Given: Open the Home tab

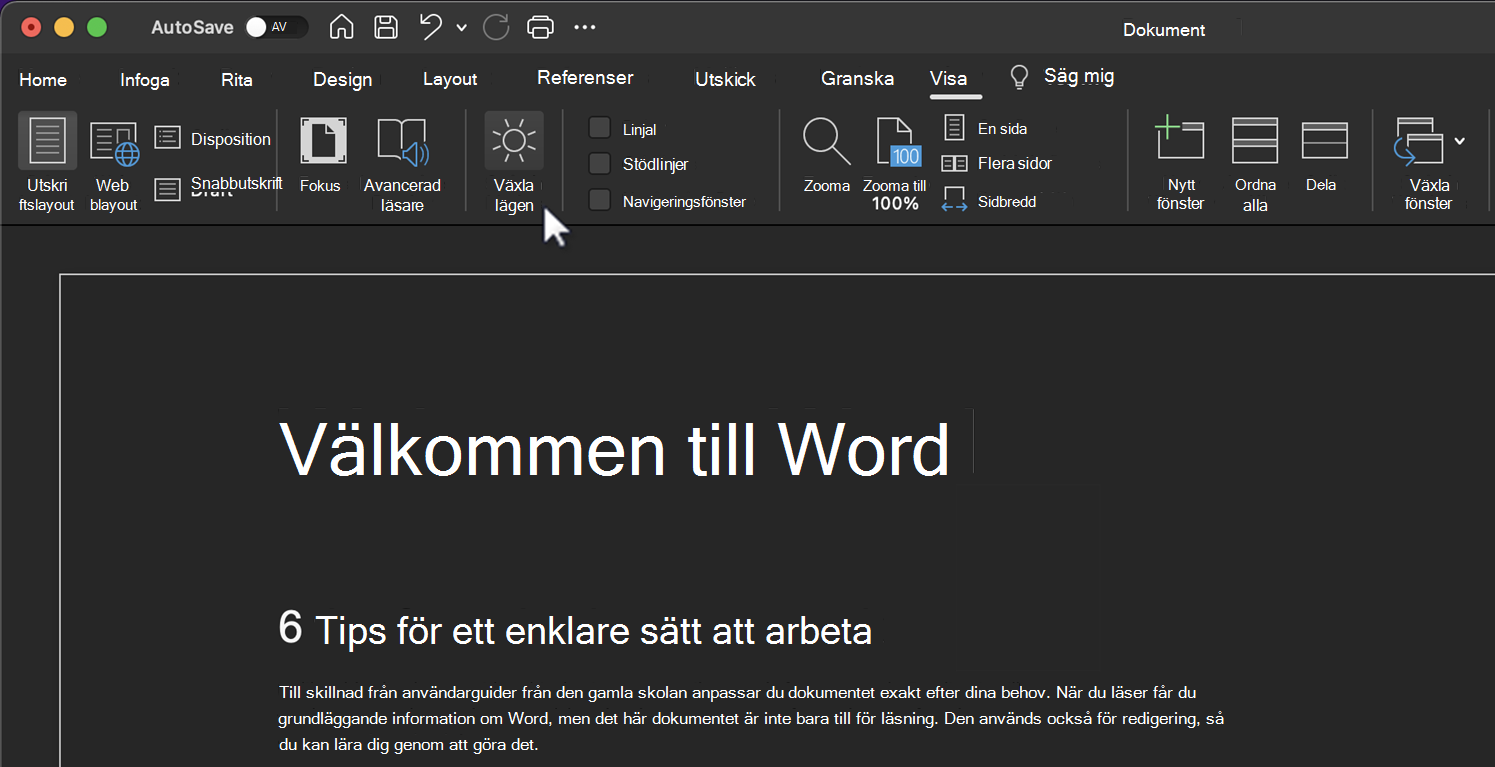Looking at the screenshot, I should 43,80.
